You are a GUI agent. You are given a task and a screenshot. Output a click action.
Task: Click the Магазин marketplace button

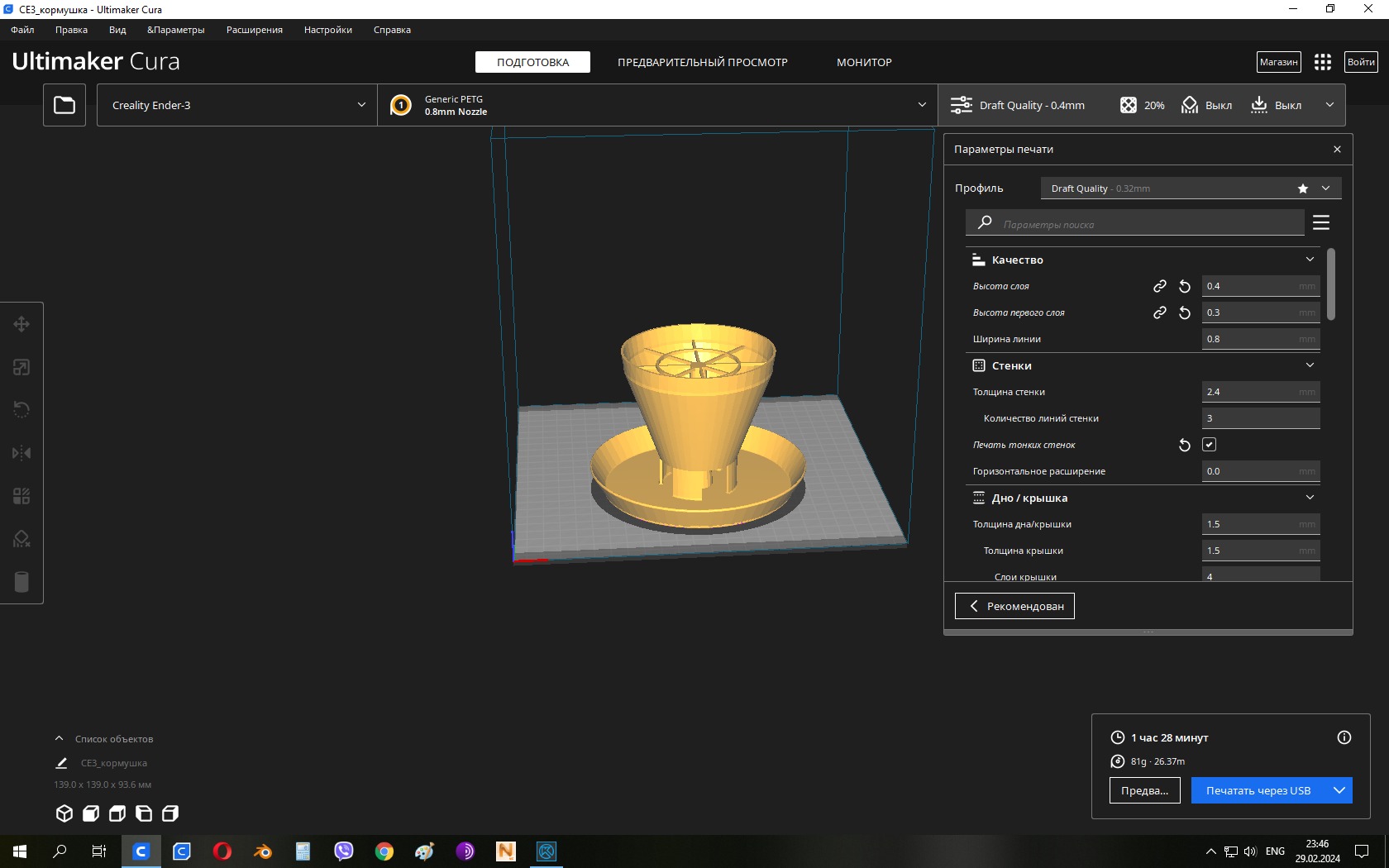(x=1278, y=62)
